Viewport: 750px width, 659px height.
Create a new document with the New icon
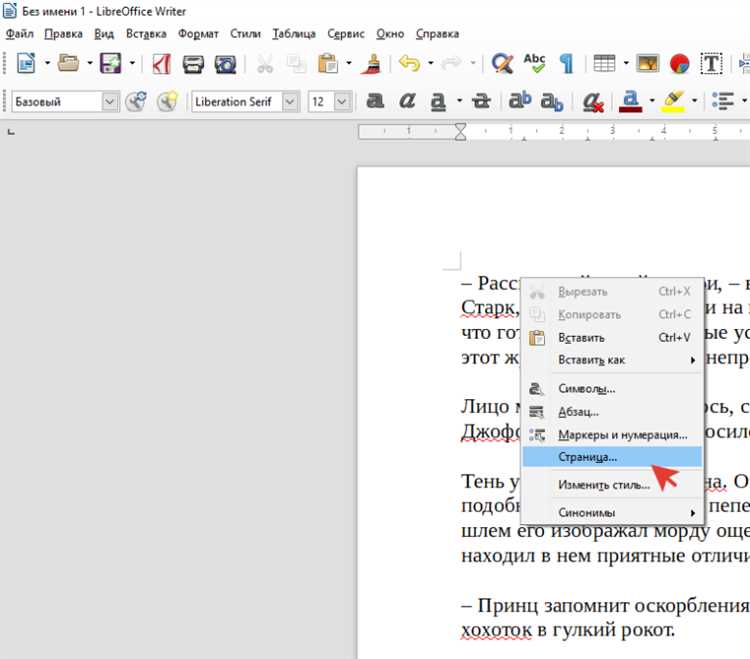point(26,63)
